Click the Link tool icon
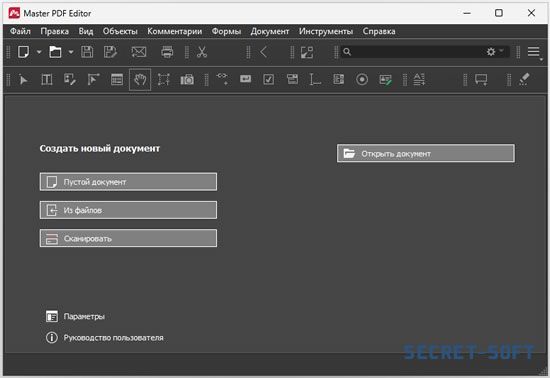 click(222, 79)
